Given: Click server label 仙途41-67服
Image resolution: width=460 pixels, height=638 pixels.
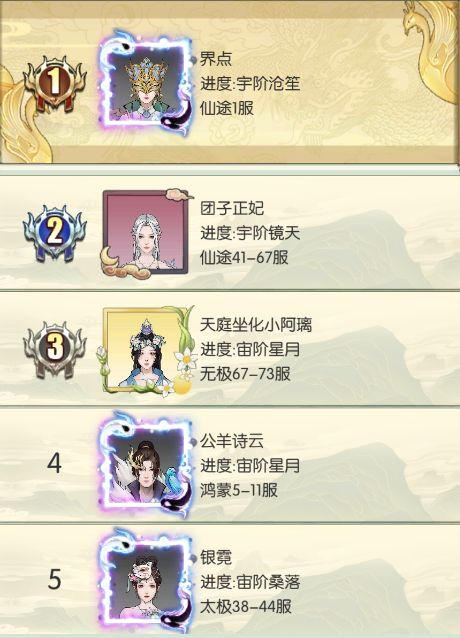Looking at the screenshot, I should (244, 258).
